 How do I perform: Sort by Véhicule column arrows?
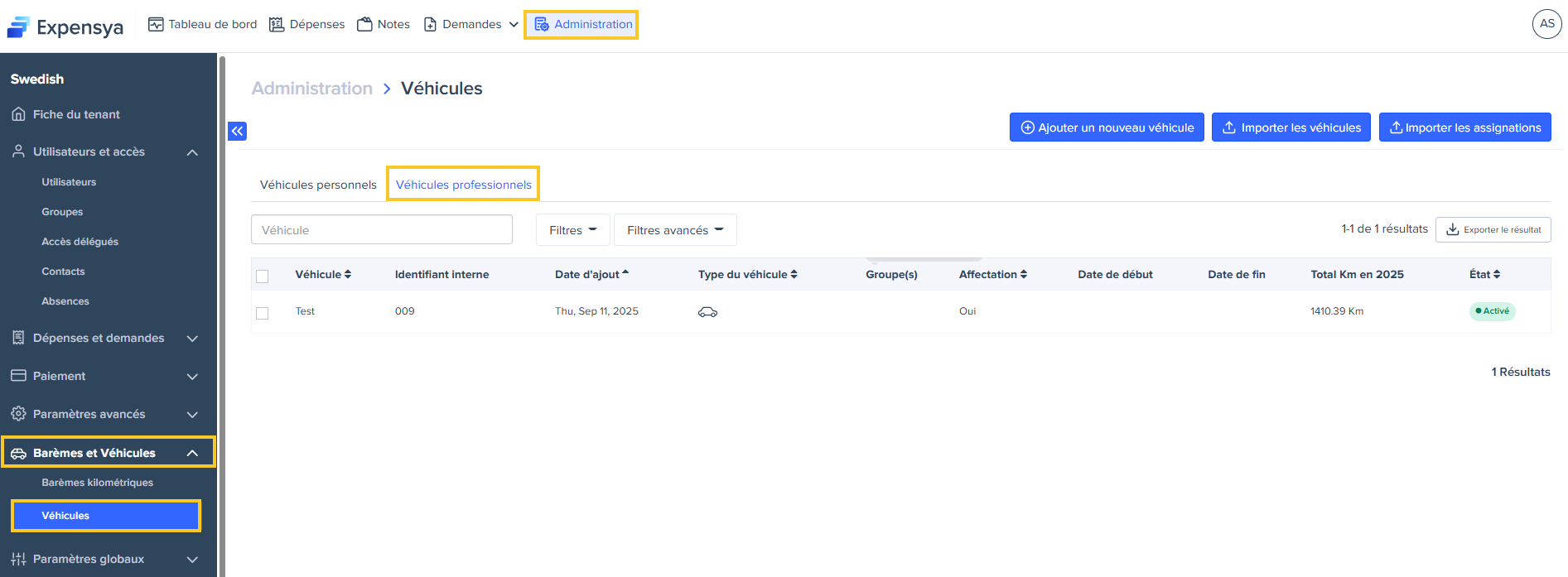click(348, 275)
